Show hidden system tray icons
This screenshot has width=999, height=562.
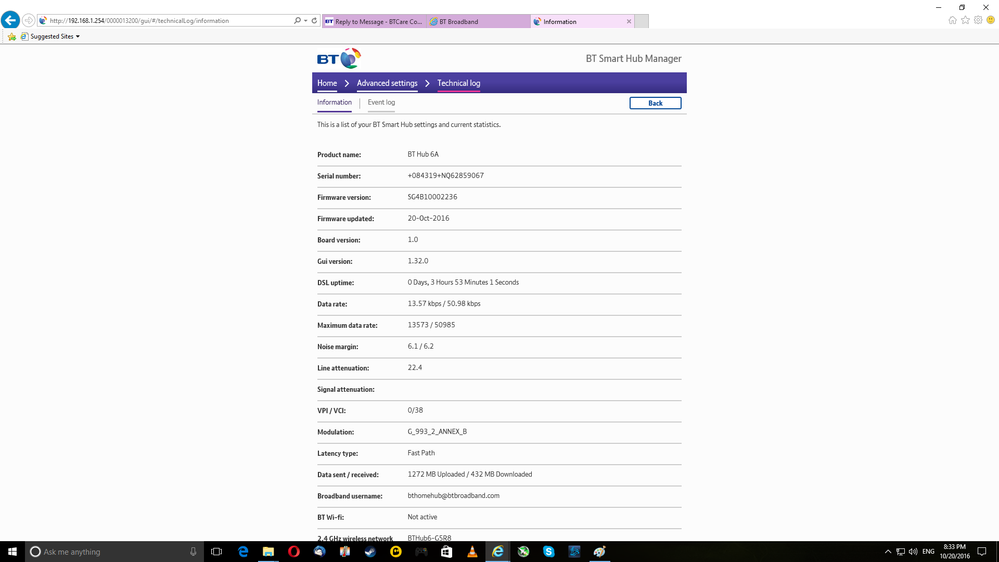[888, 552]
